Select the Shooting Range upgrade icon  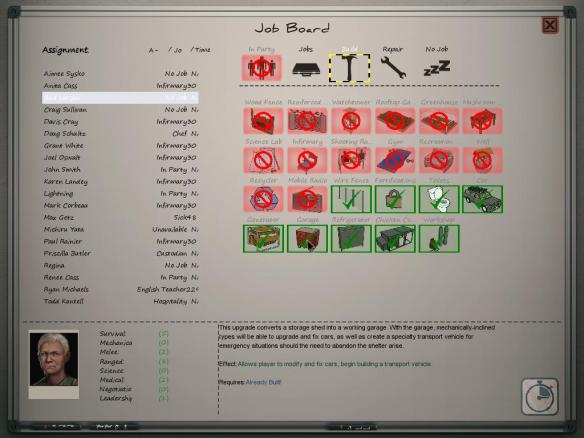coord(351,160)
